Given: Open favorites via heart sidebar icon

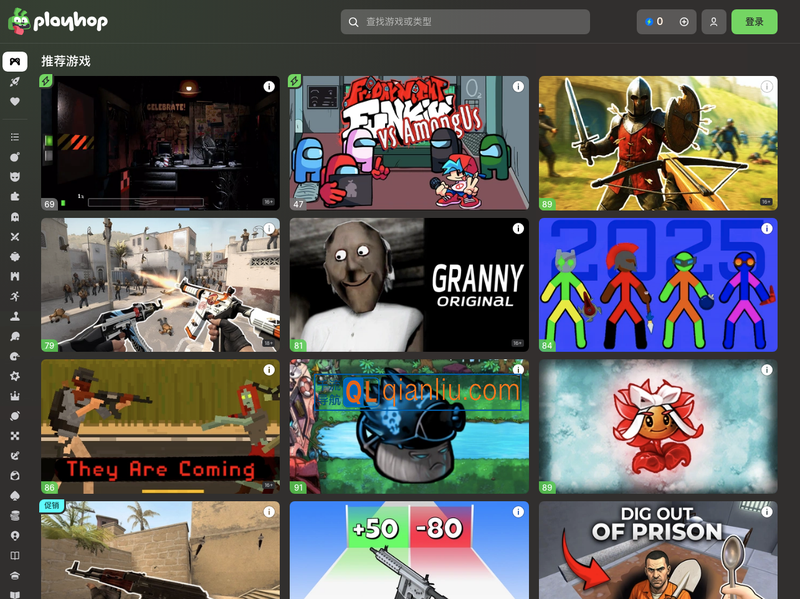Looking at the screenshot, I should tap(15, 101).
